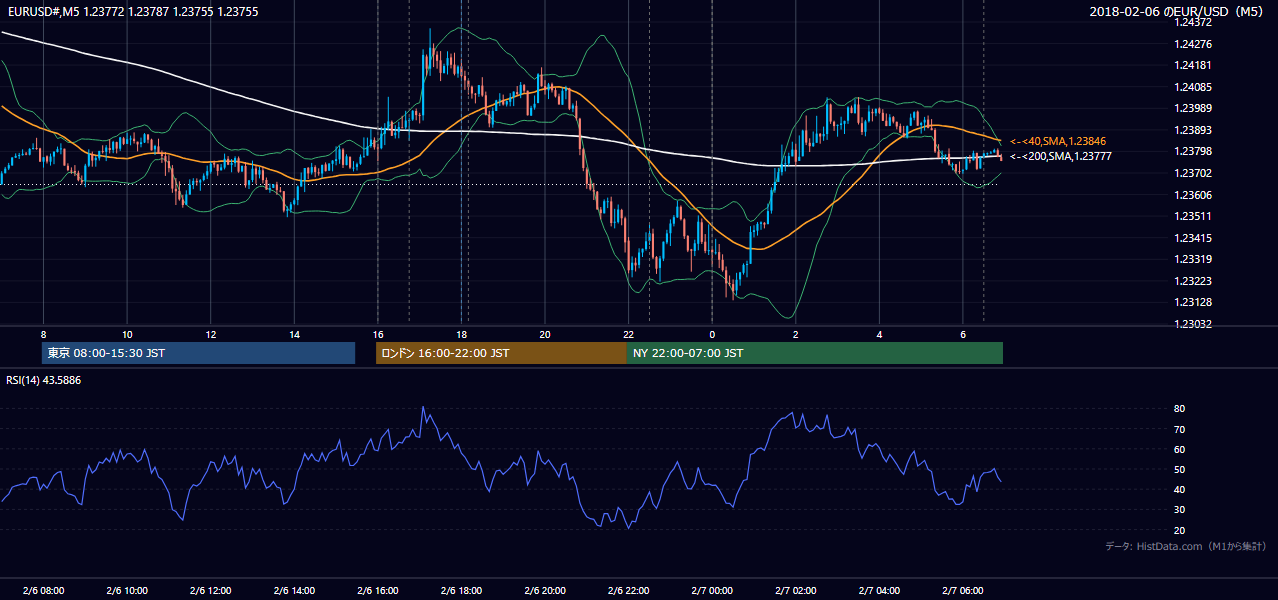Click price level 1.24372 on the axis

(x=1195, y=22)
